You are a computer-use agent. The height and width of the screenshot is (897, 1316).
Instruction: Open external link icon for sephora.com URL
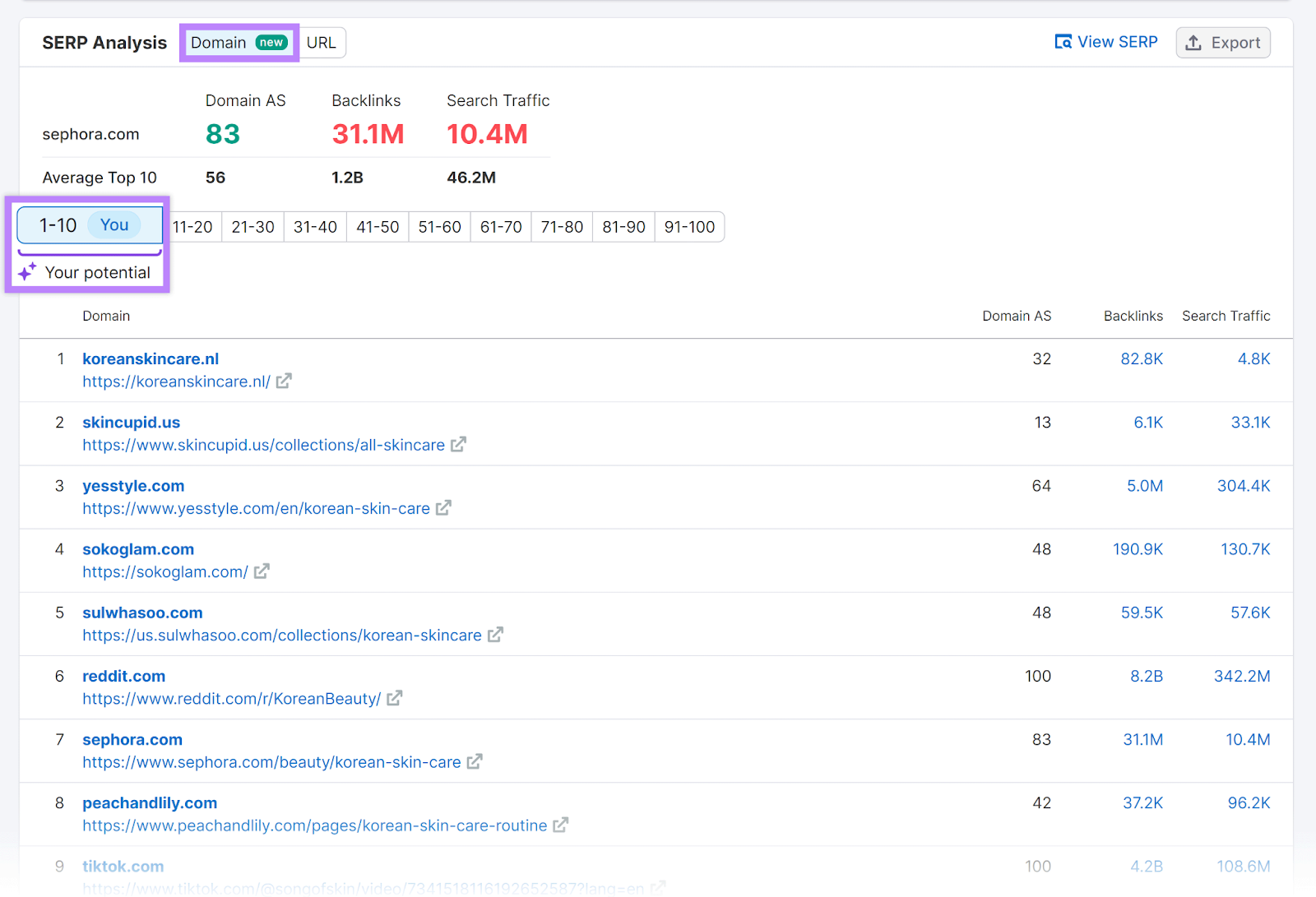475,762
